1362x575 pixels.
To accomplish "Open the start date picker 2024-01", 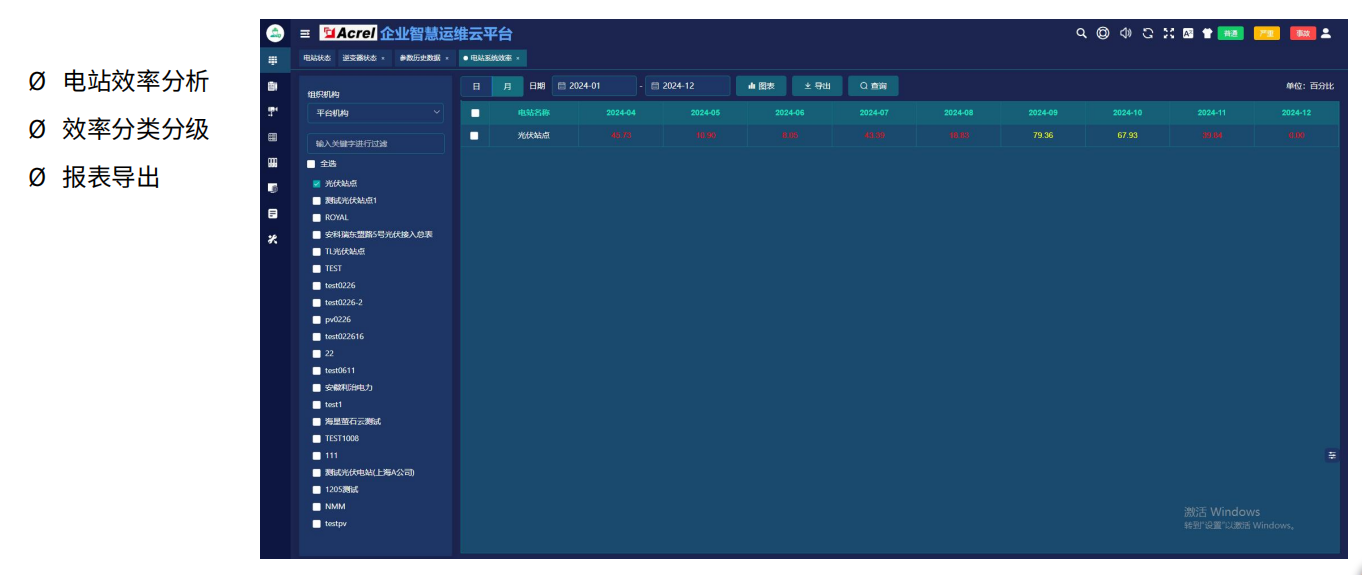I will point(594,86).
